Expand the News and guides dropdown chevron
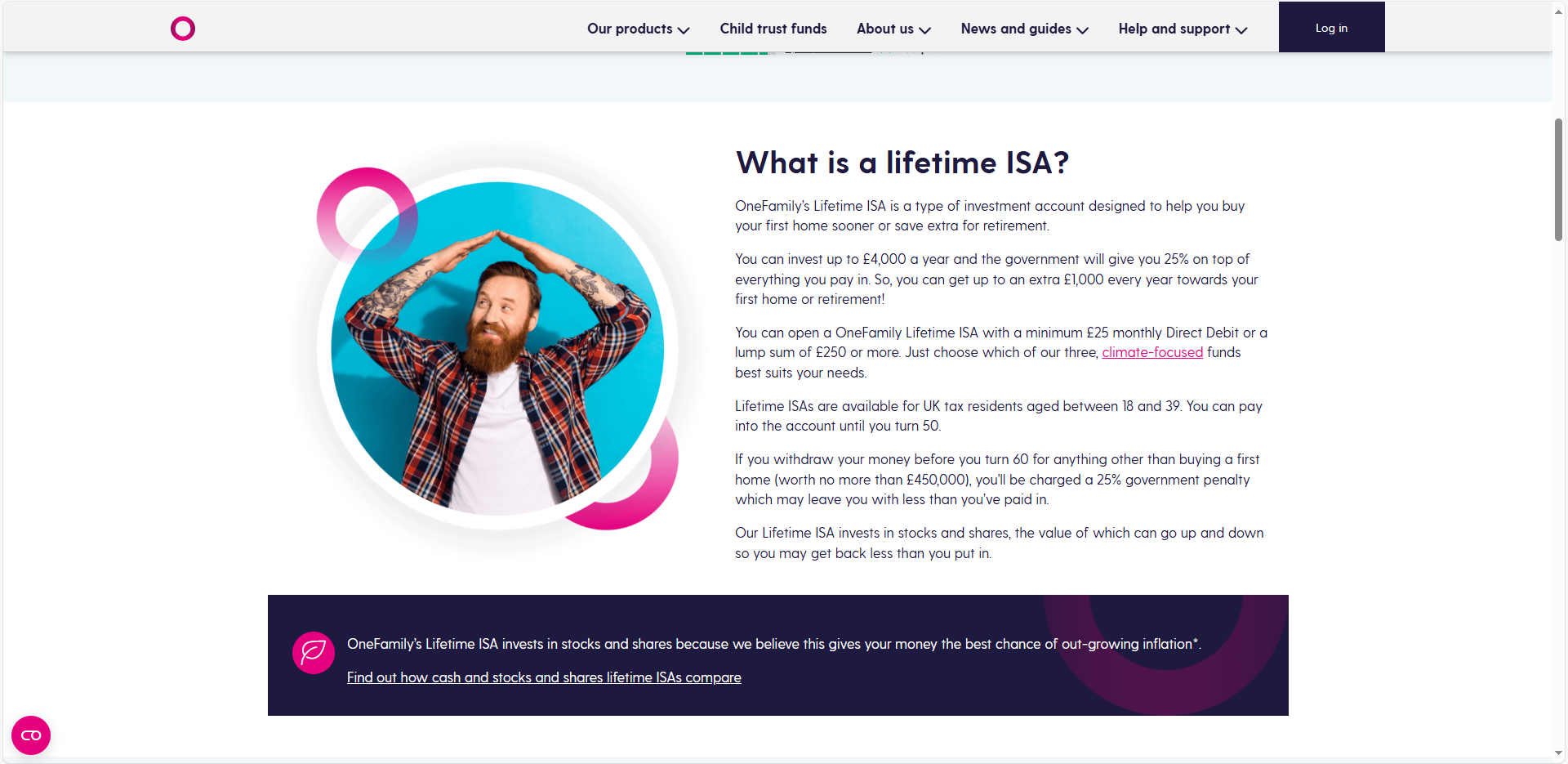The width and height of the screenshot is (1568, 764). [x=1082, y=30]
